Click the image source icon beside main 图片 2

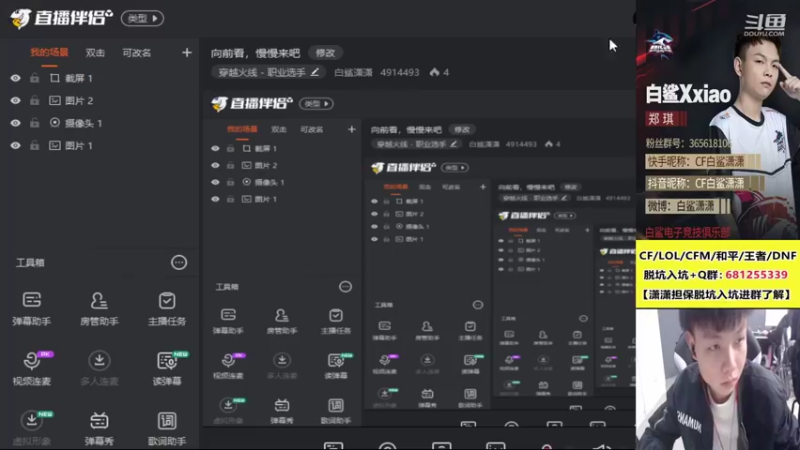pyautogui.click(x=55, y=101)
